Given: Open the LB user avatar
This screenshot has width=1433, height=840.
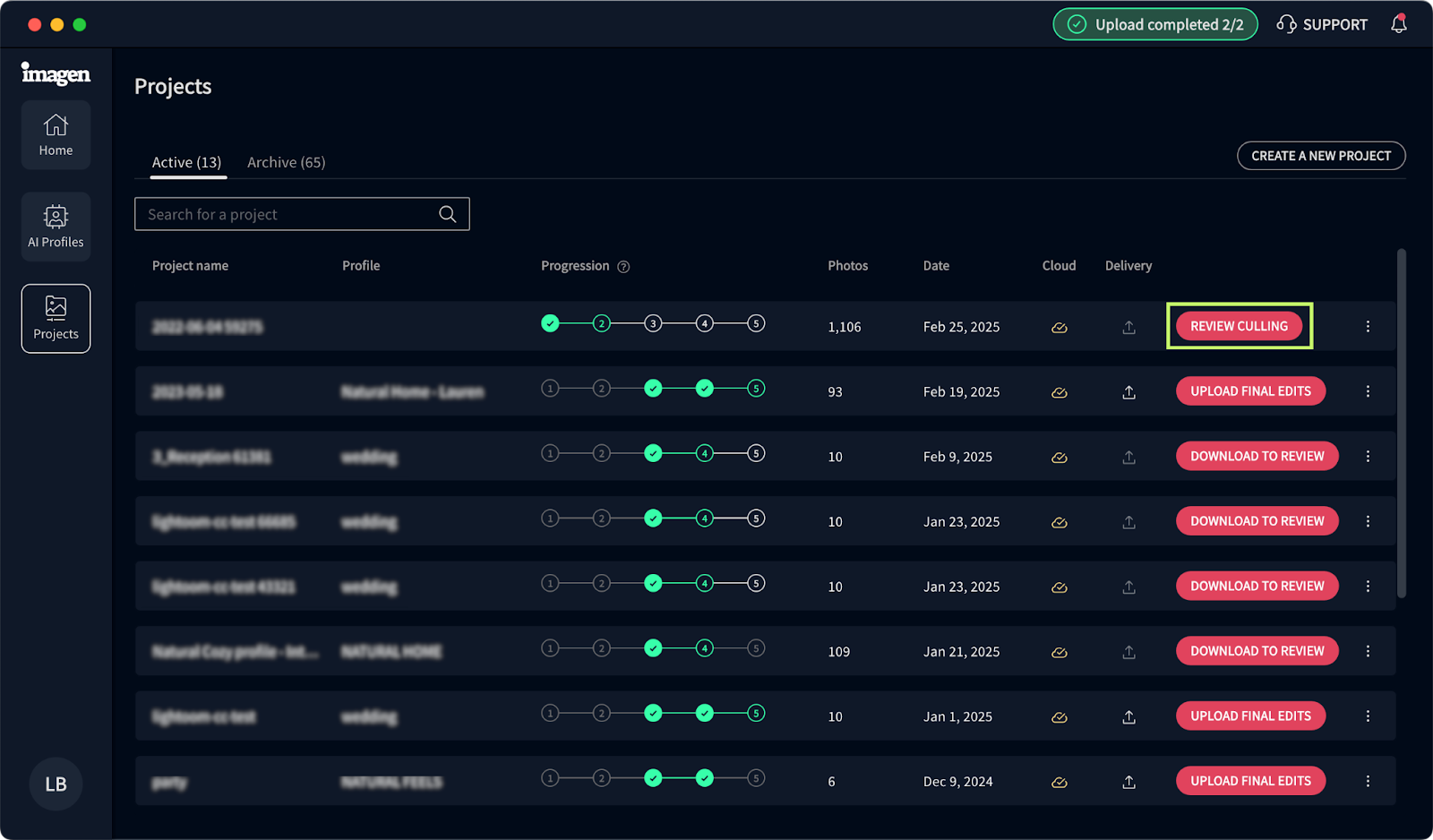Looking at the screenshot, I should (x=56, y=784).
